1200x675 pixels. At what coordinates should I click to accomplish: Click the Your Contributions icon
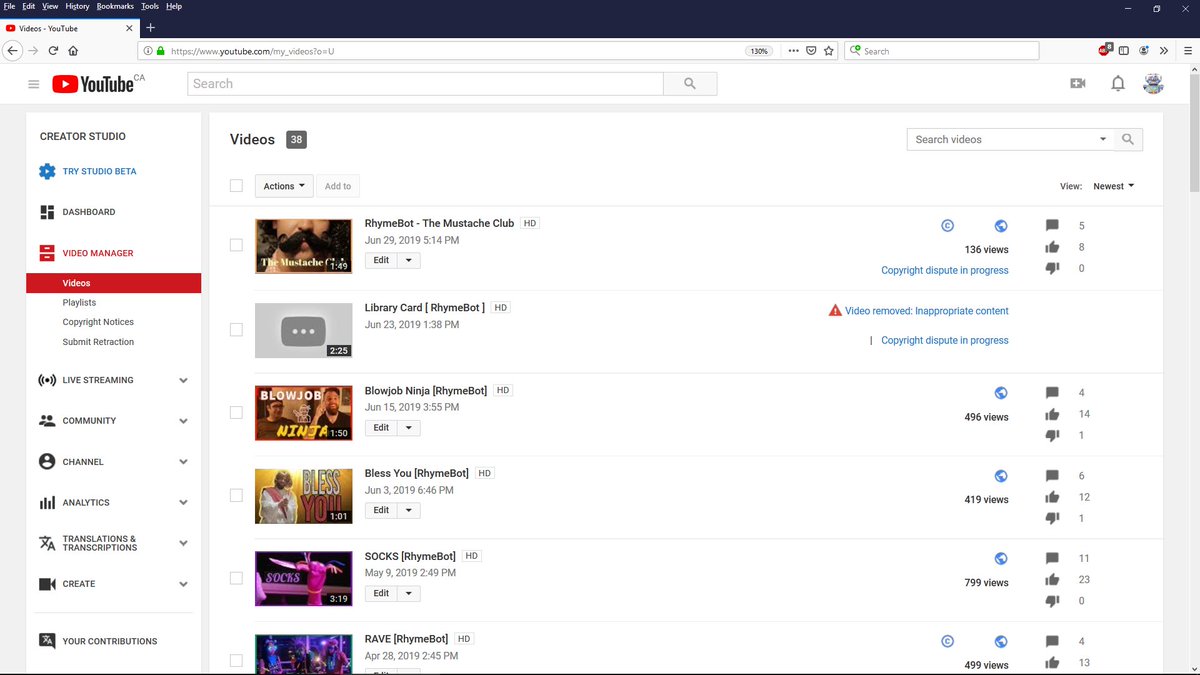click(47, 641)
